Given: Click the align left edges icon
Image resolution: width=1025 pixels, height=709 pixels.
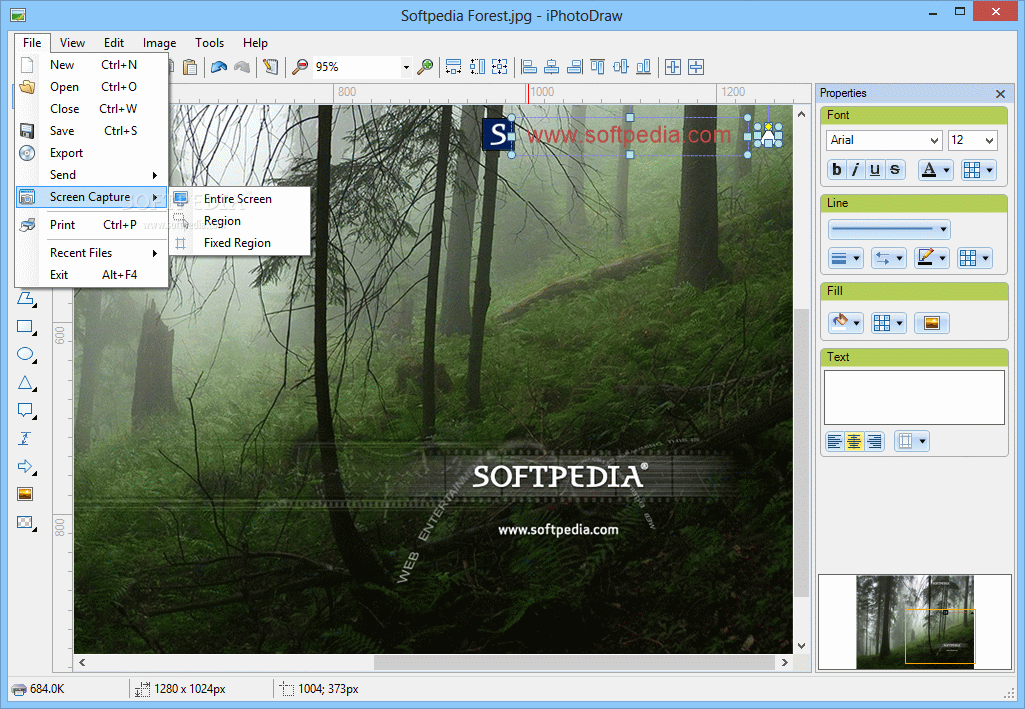Looking at the screenshot, I should pos(529,67).
